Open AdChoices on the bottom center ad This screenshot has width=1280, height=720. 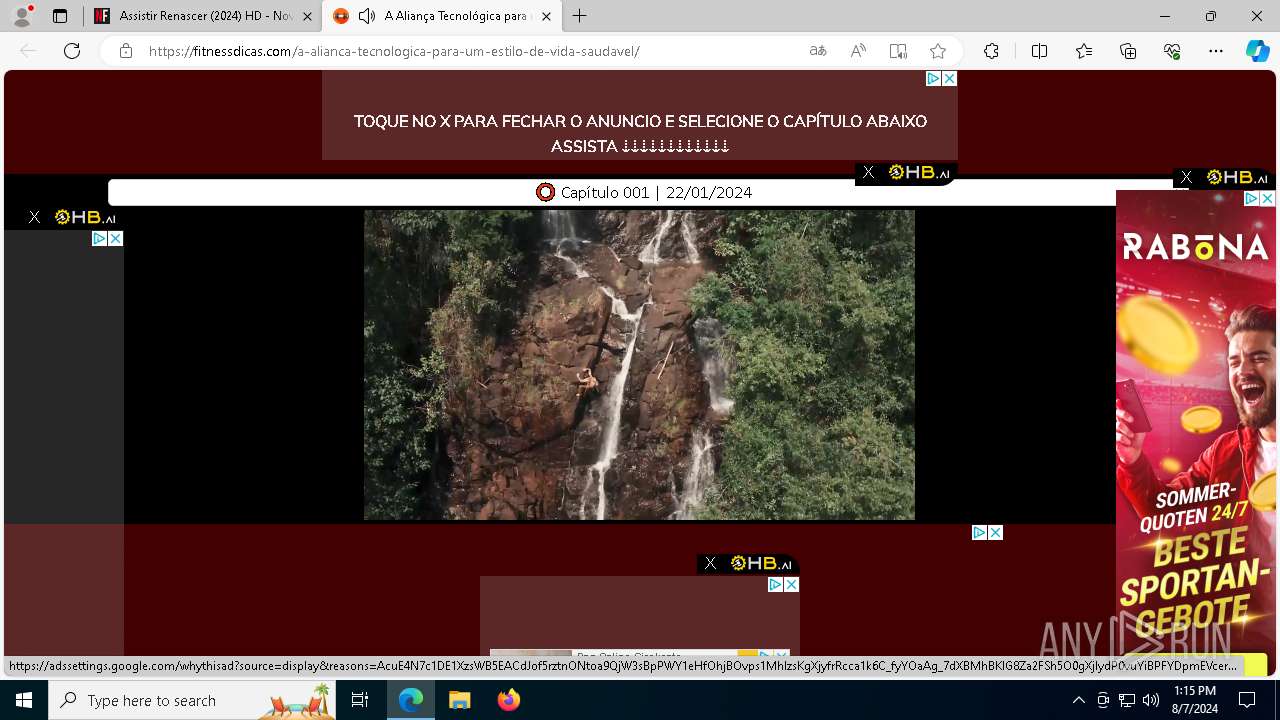pyautogui.click(x=775, y=584)
